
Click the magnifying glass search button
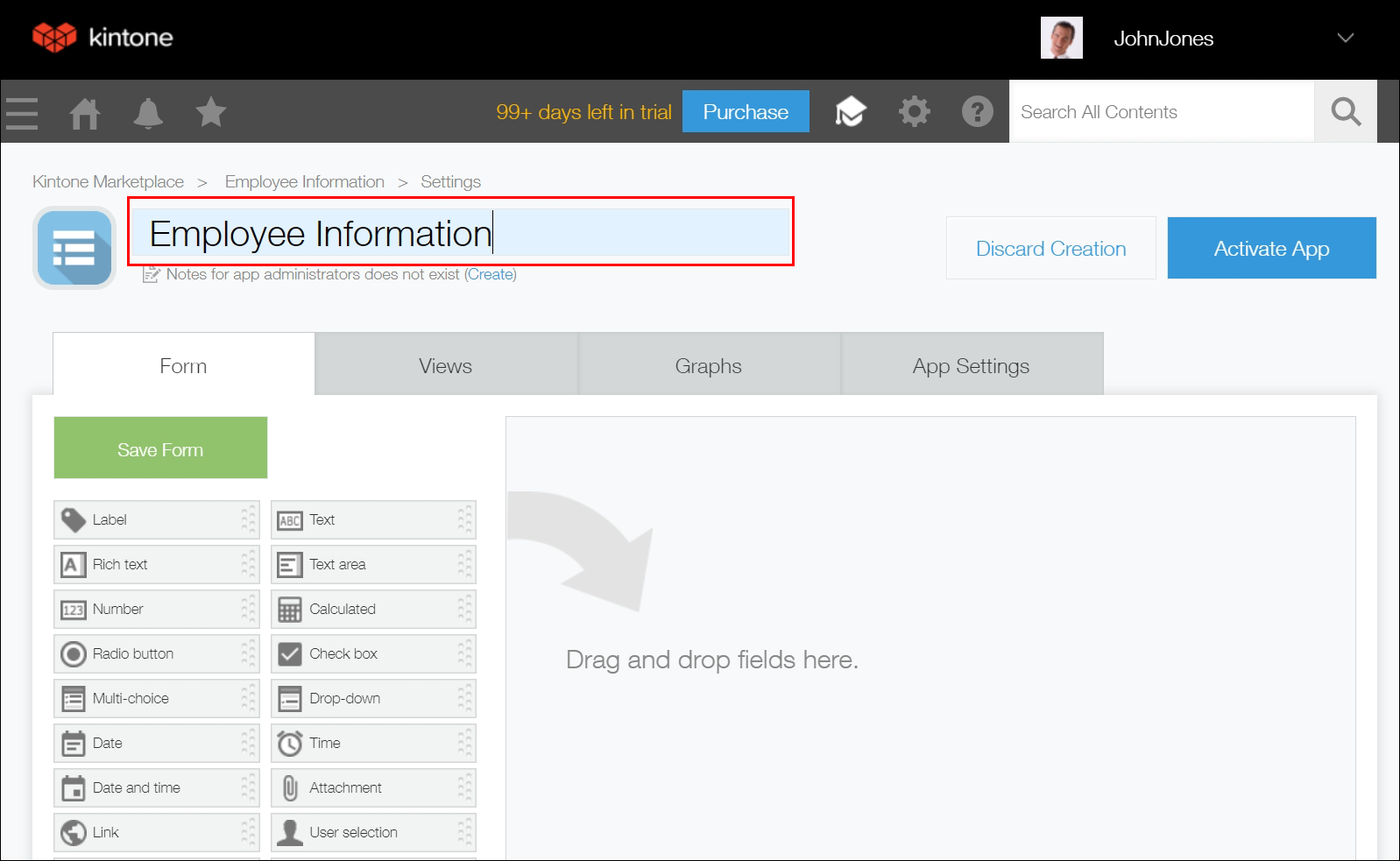pos(1345,112)
